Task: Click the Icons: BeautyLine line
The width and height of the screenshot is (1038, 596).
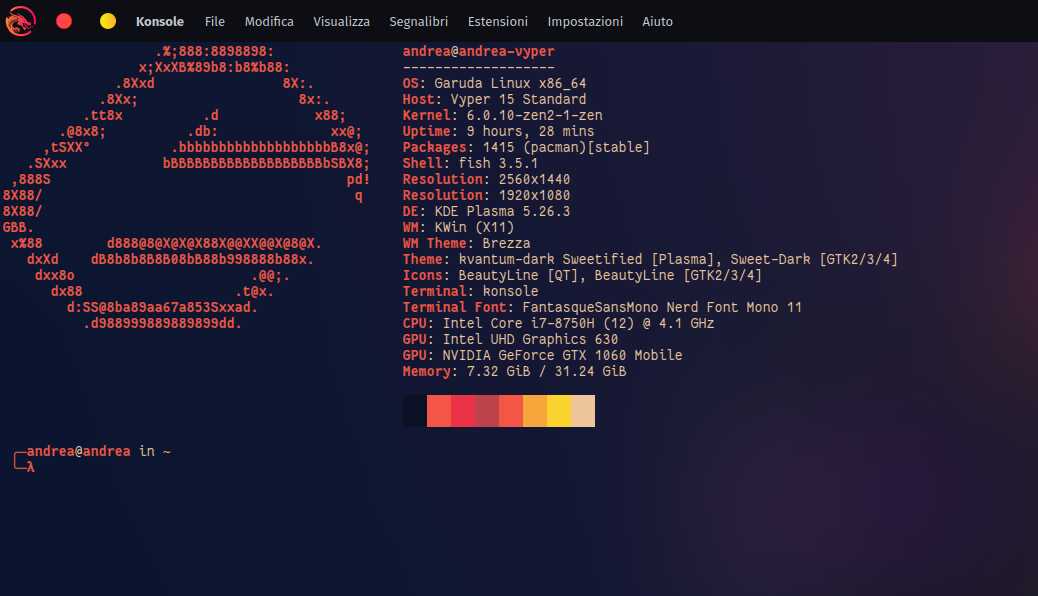Action: (x=582, y=275)
